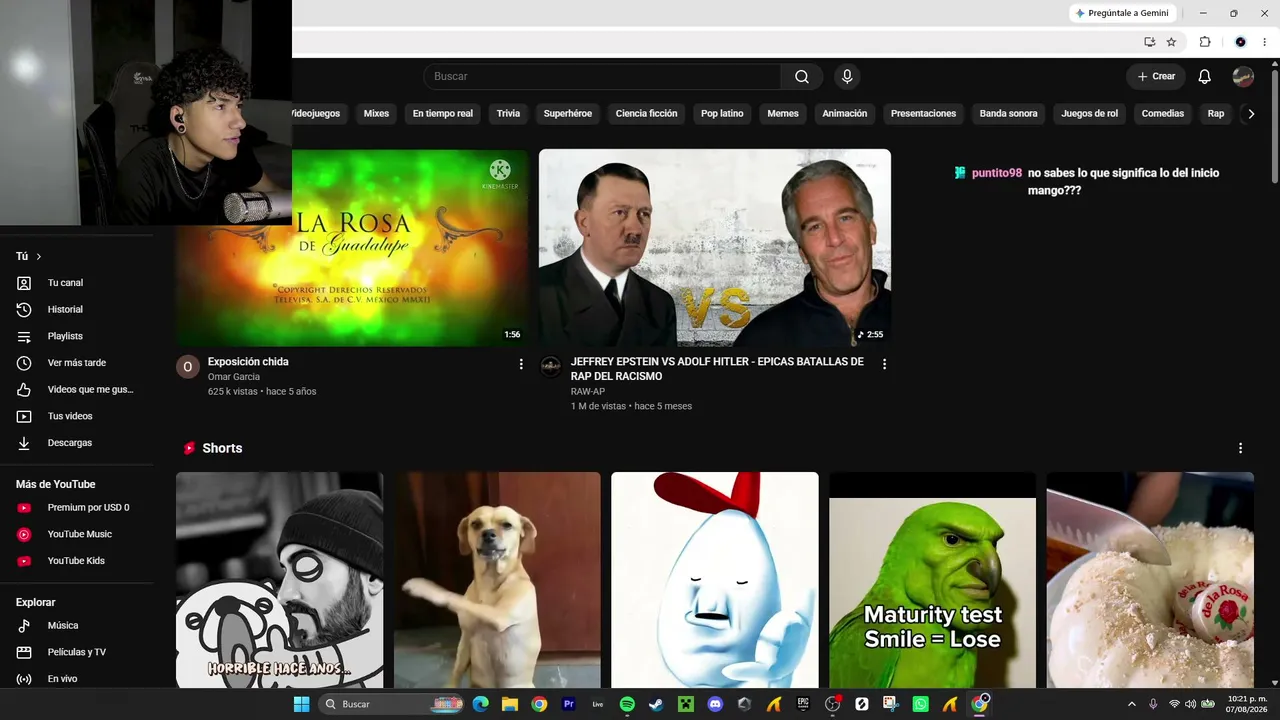
Task: Open options for the Exposición chida video
Action: [x=521, y=364]
